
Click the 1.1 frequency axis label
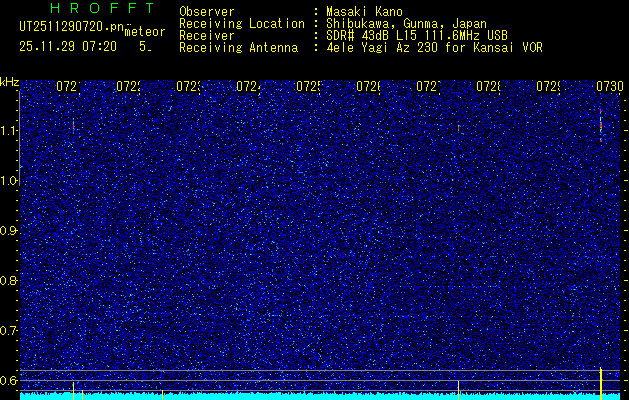point(9,131)
